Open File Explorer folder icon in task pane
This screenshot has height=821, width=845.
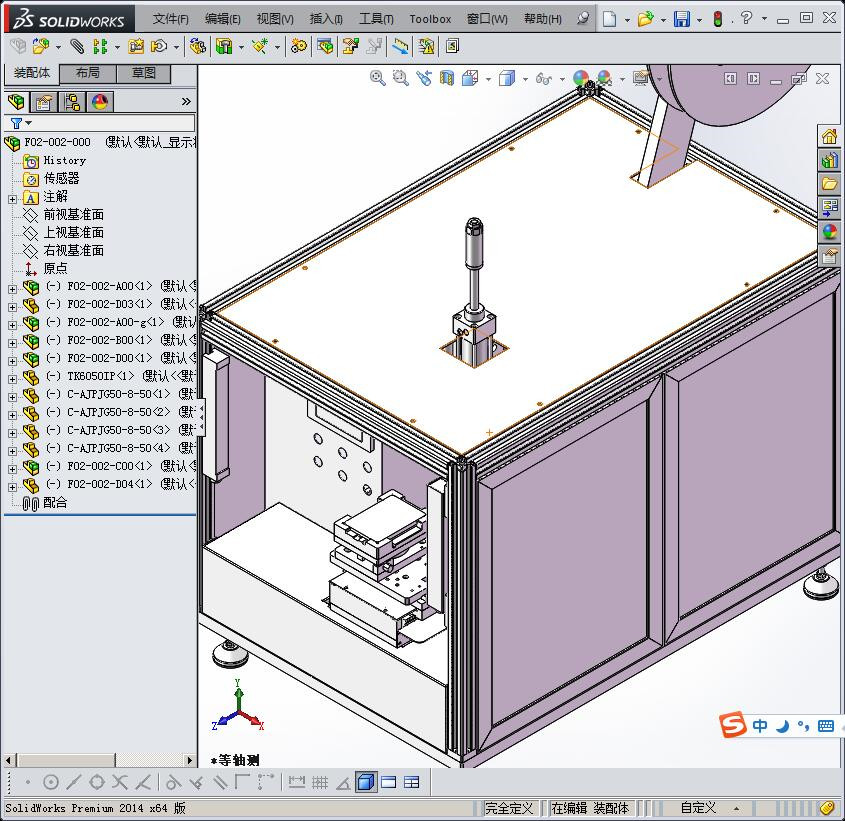point(829,184)
